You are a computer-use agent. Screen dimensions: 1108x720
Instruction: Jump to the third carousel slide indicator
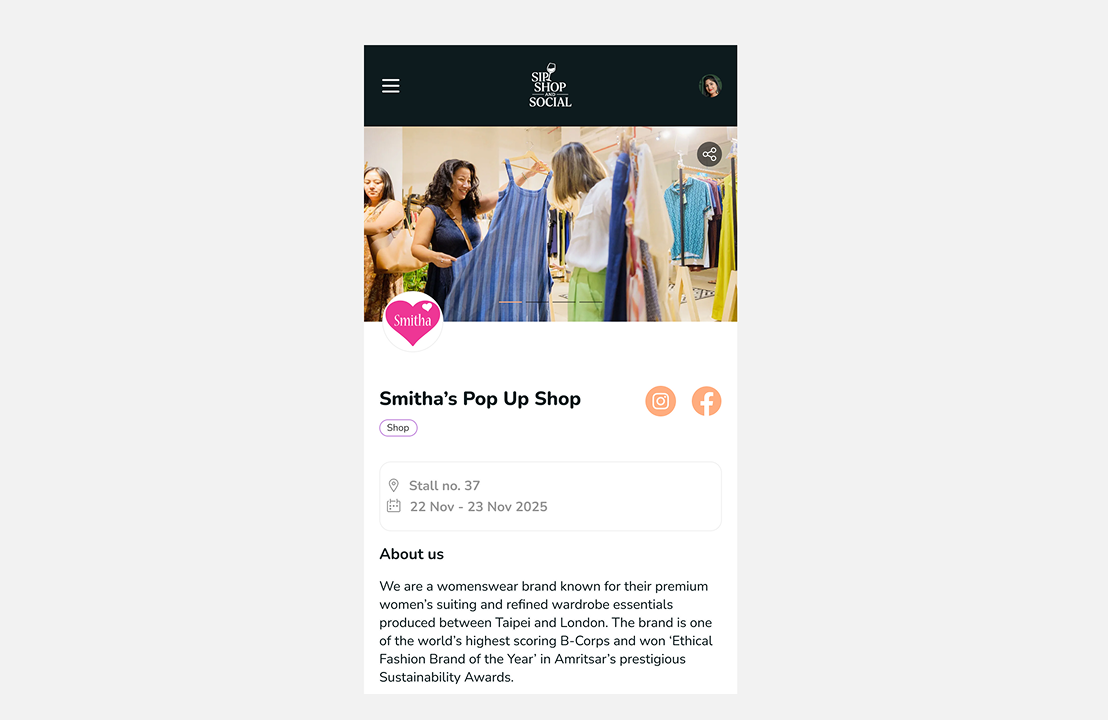[564, 302]
